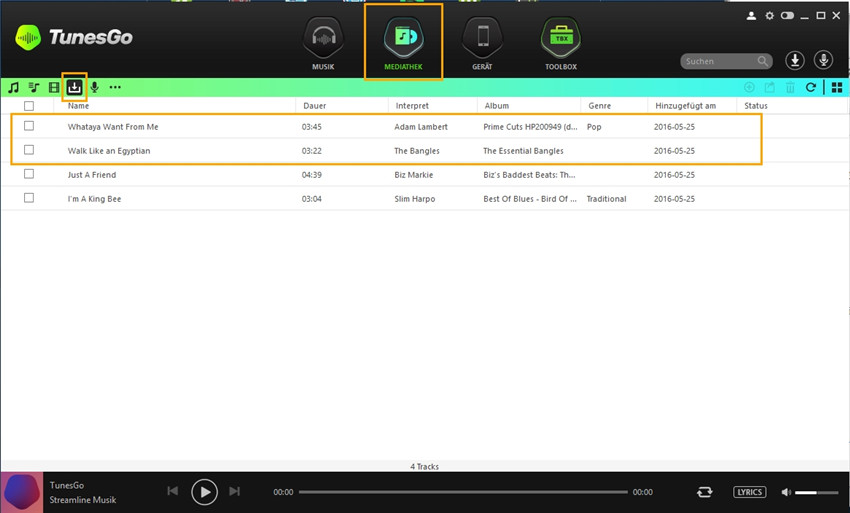The image size is (850, 513).
Task: Click the delete trash icon
Action: pyautogui.click(x=790, y=87)
